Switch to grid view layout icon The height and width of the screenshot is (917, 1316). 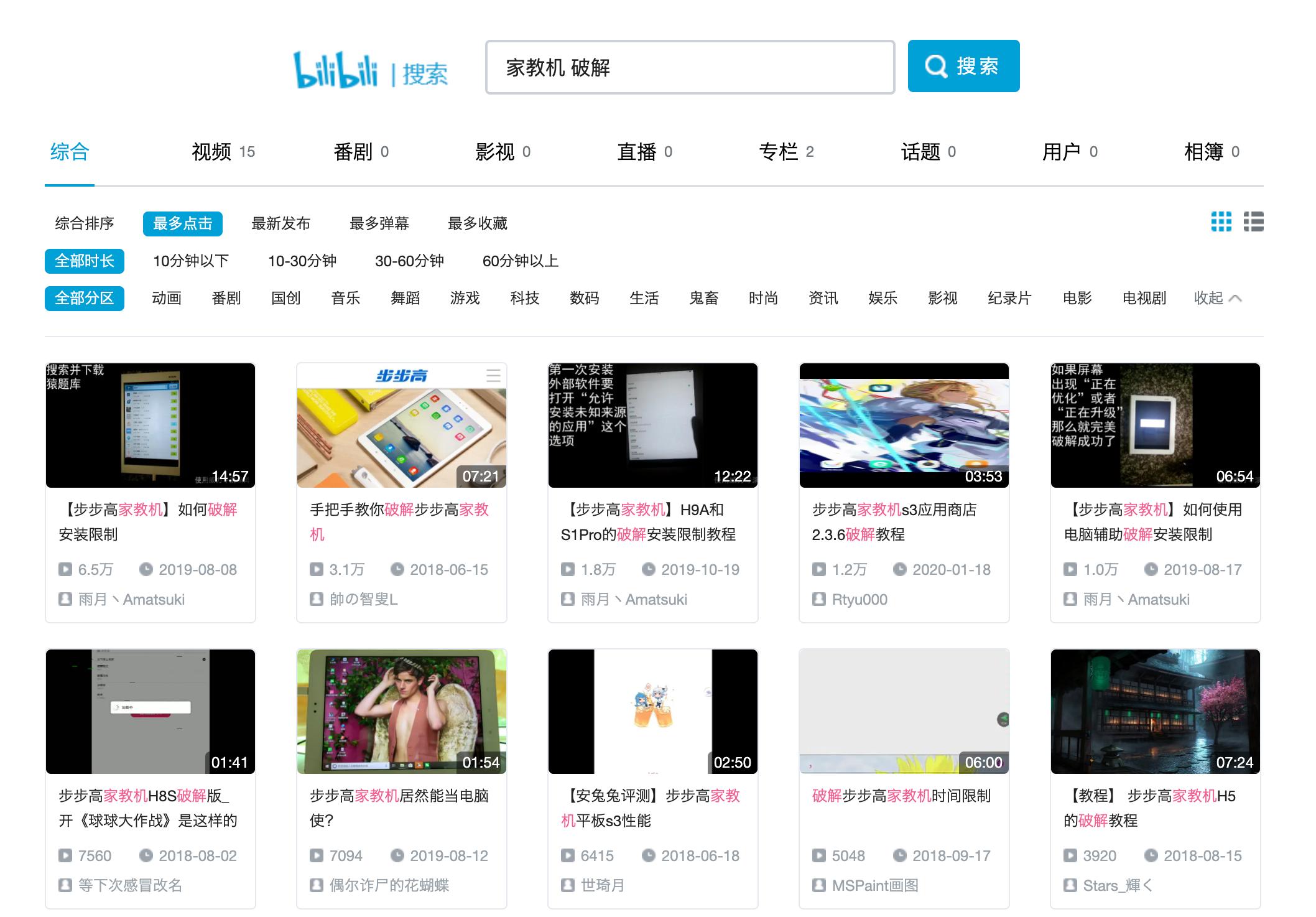point(1221,222)
